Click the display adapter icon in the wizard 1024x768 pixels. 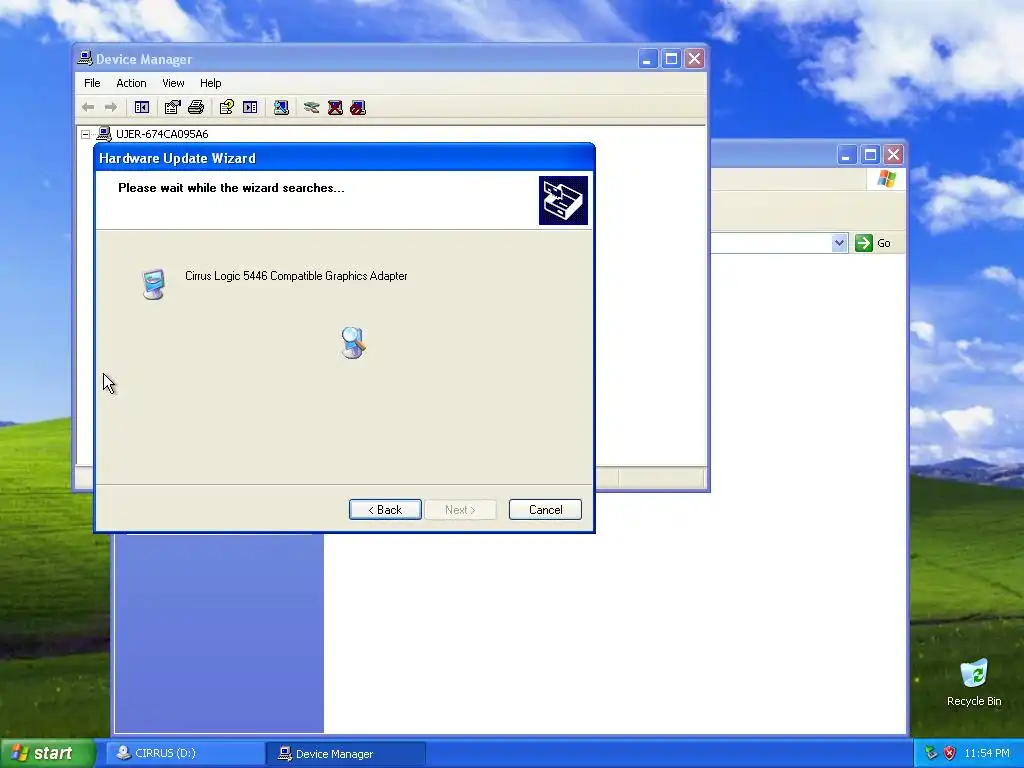tap(153, 284)
